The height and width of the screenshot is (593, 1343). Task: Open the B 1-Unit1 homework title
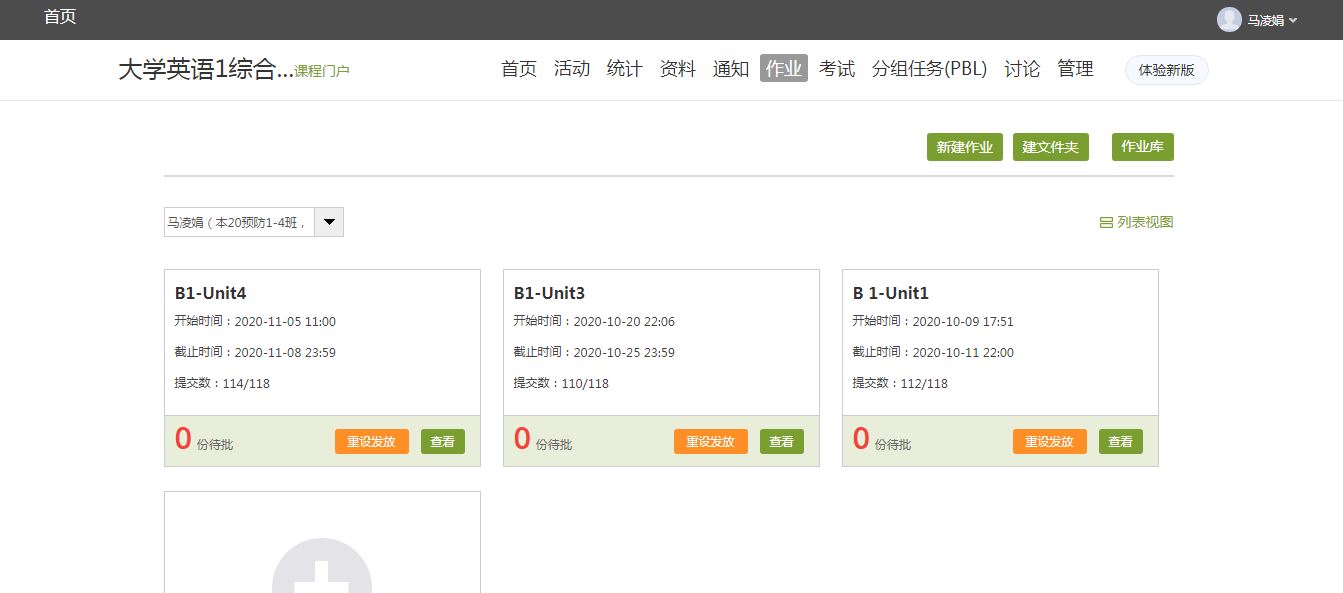point(891,293)
